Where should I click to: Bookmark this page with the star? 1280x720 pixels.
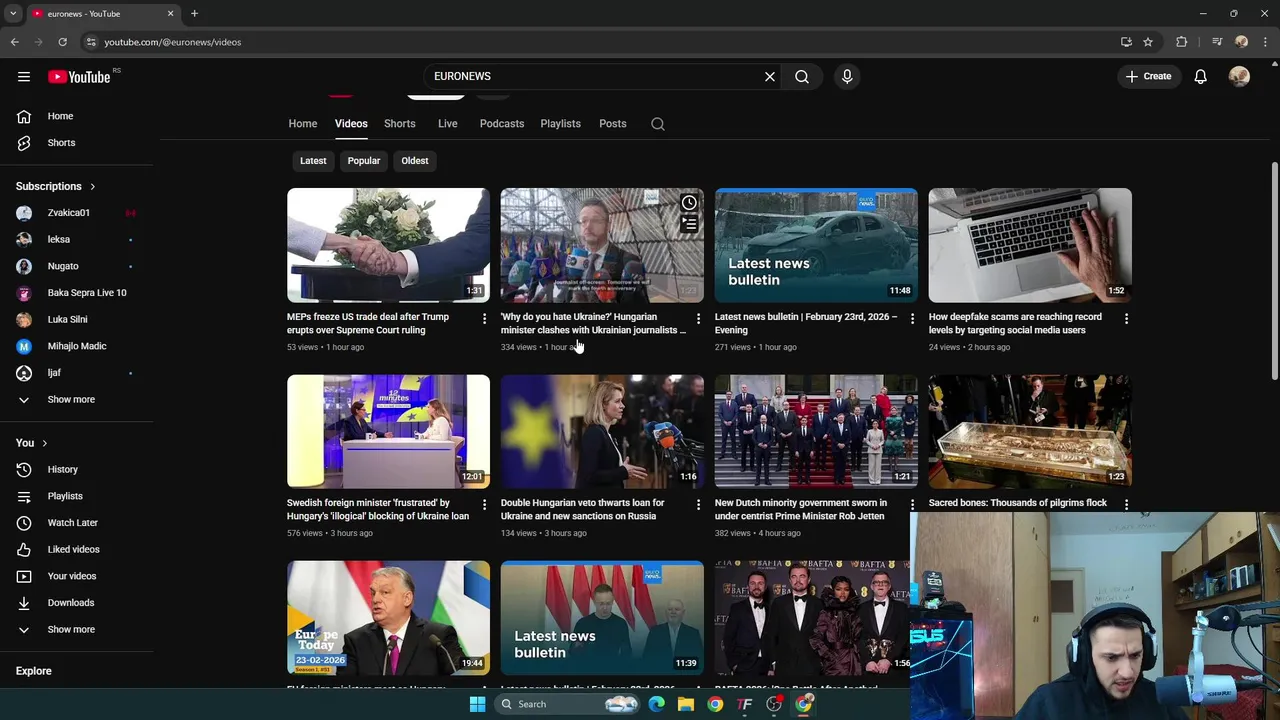point(1148,42)
